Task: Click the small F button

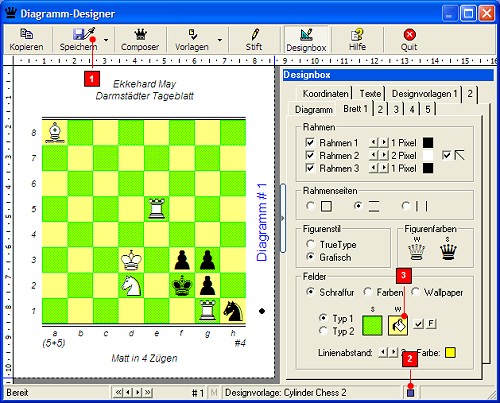Action: pyautogui.click(x=431, y=323)
